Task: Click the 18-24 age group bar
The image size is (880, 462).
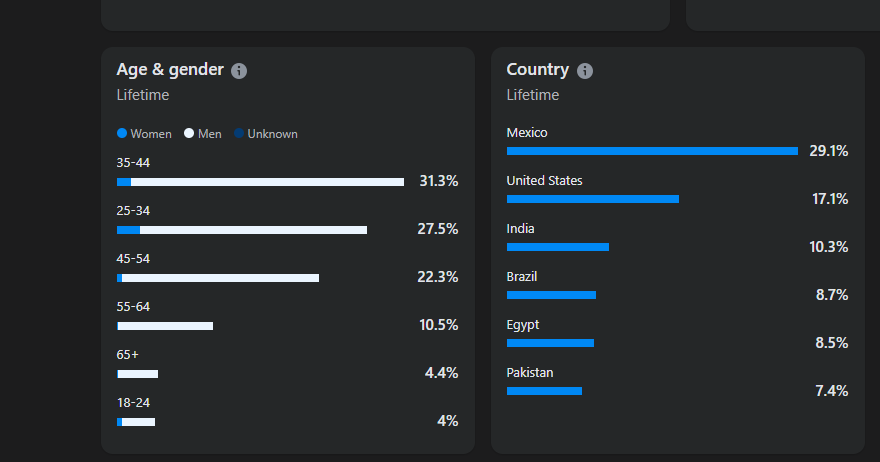Action: pos(136,422)
